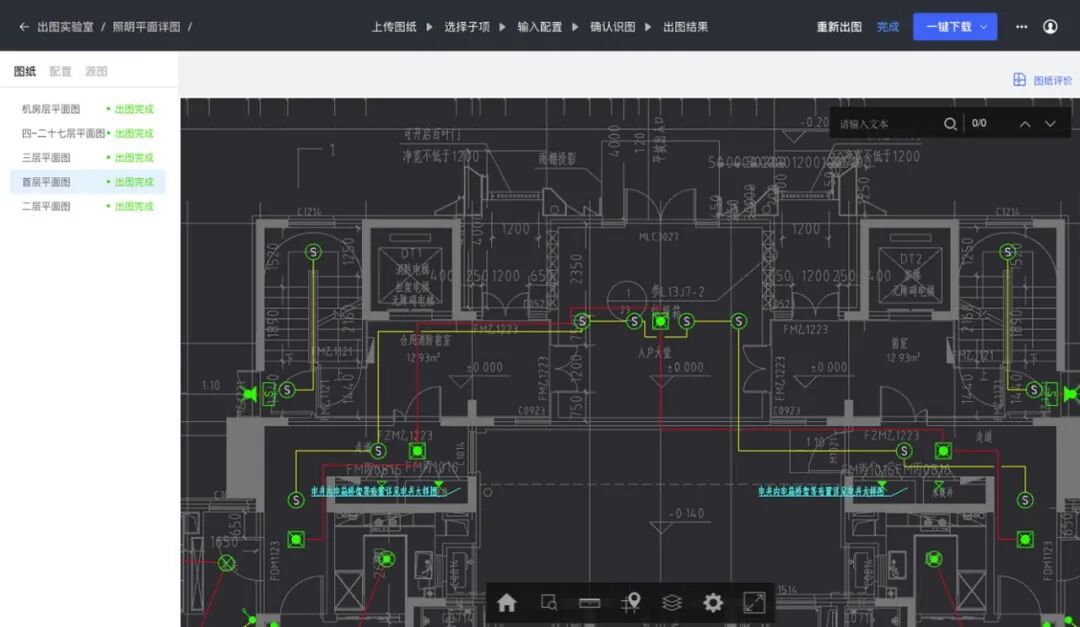
Task: Go to the 输入配置 step
Action: (539, 27)
